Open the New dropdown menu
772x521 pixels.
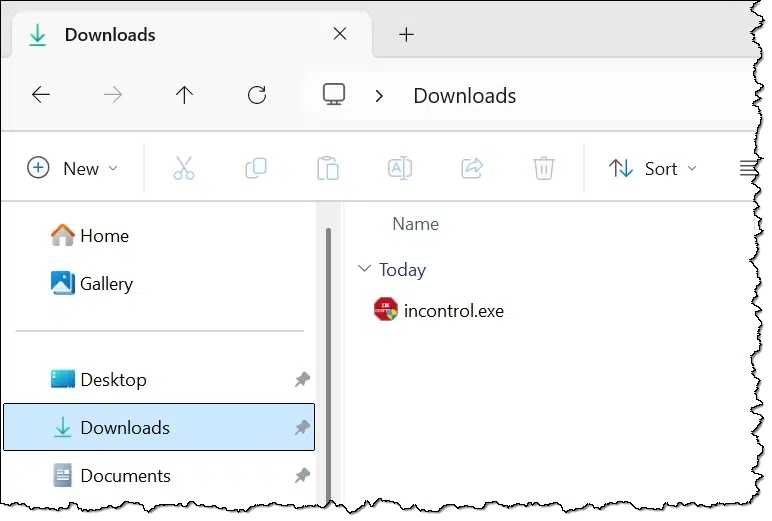pos(73,168)
